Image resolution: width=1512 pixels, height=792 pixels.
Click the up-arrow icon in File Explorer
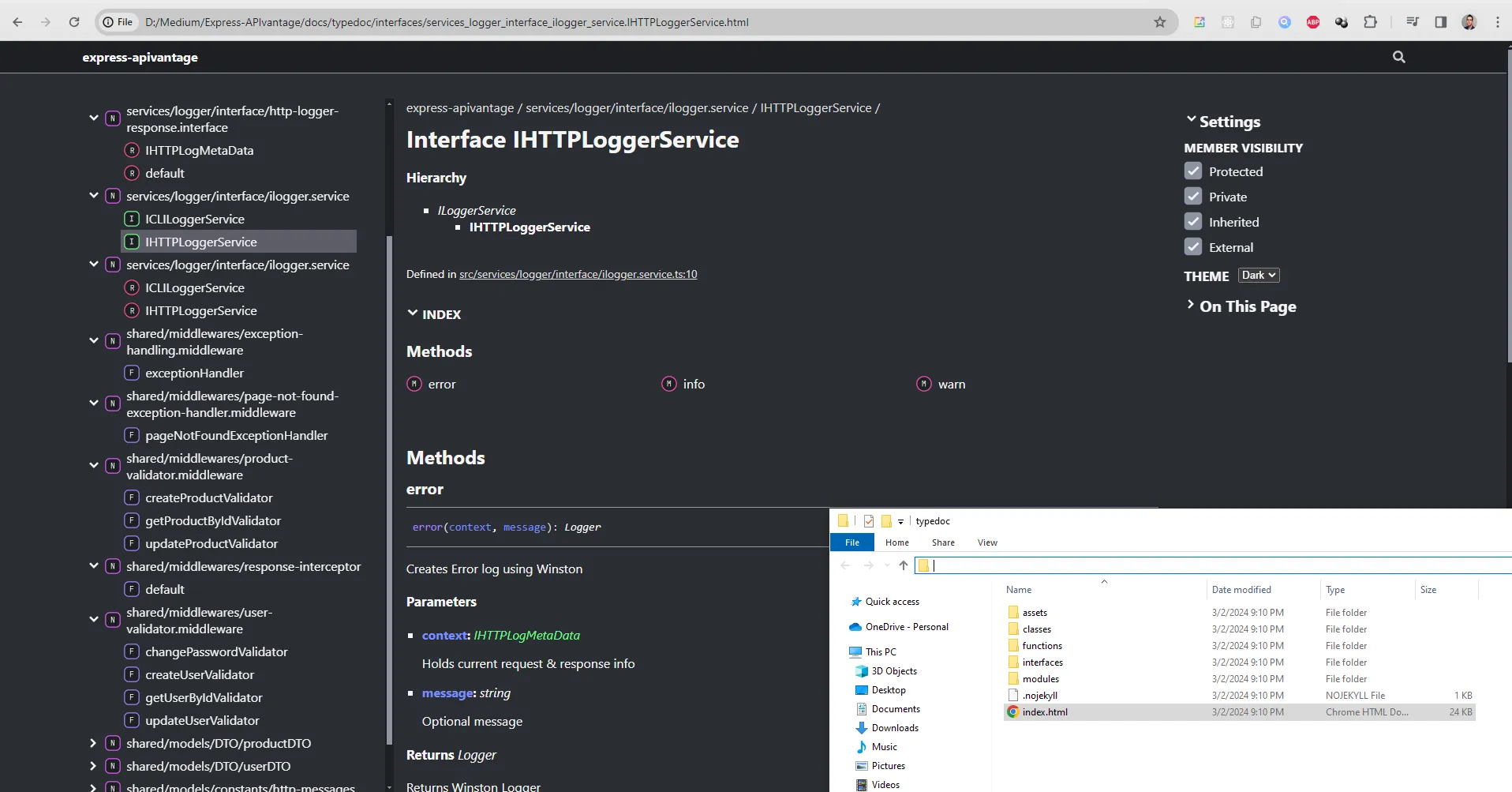903,565
